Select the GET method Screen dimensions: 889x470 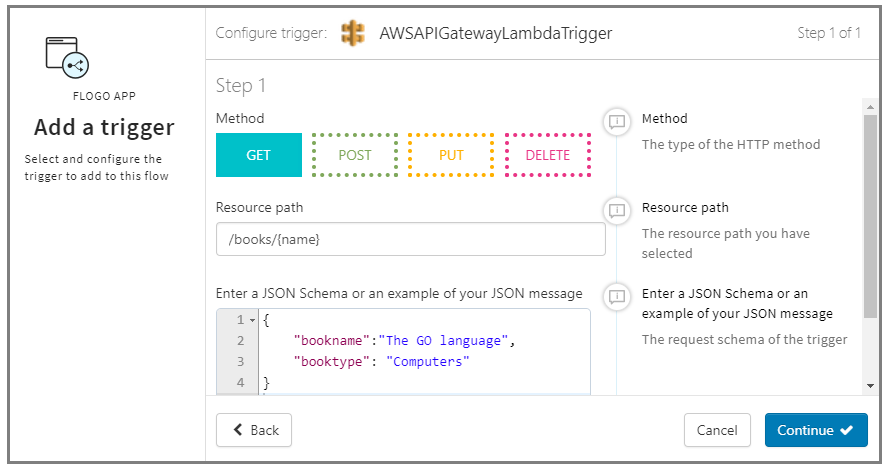(258, 155)
